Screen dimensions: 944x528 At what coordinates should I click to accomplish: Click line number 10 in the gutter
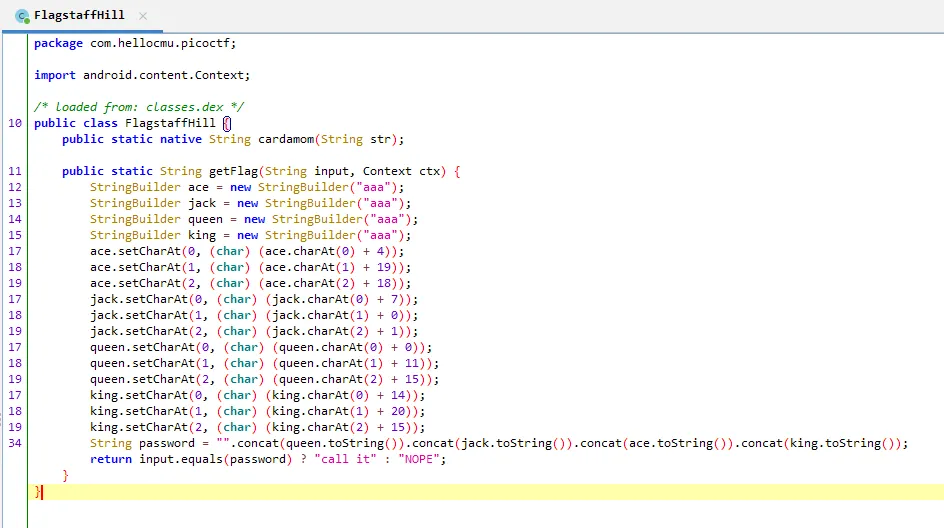15,123
